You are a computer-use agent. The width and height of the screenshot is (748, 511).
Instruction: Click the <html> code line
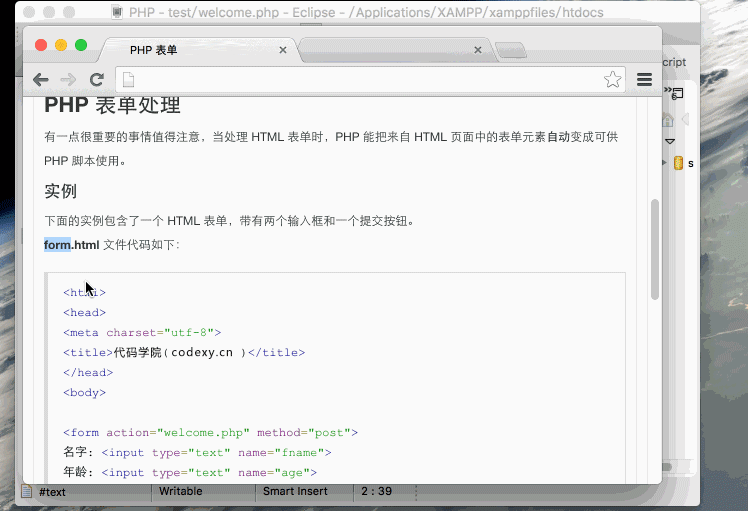(84, 292)
